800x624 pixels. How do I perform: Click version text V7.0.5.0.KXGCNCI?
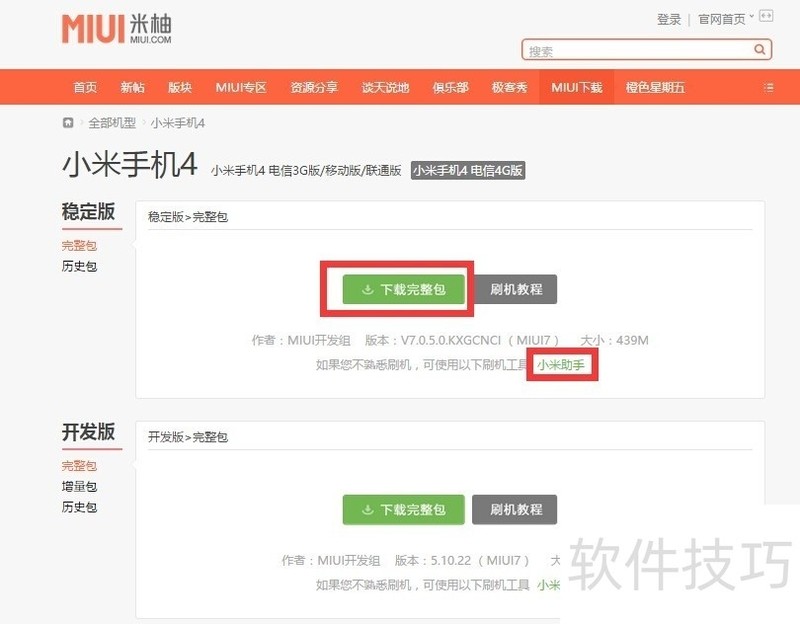pyautogui.click(x=451, y=340)
